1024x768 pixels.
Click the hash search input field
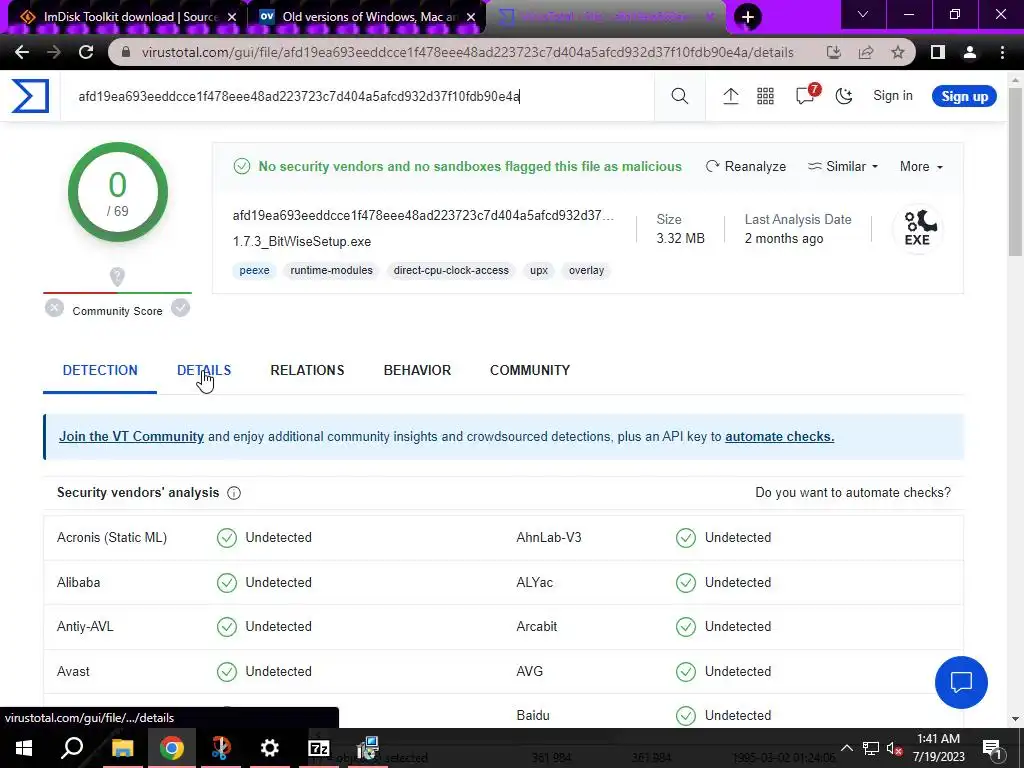357,96
